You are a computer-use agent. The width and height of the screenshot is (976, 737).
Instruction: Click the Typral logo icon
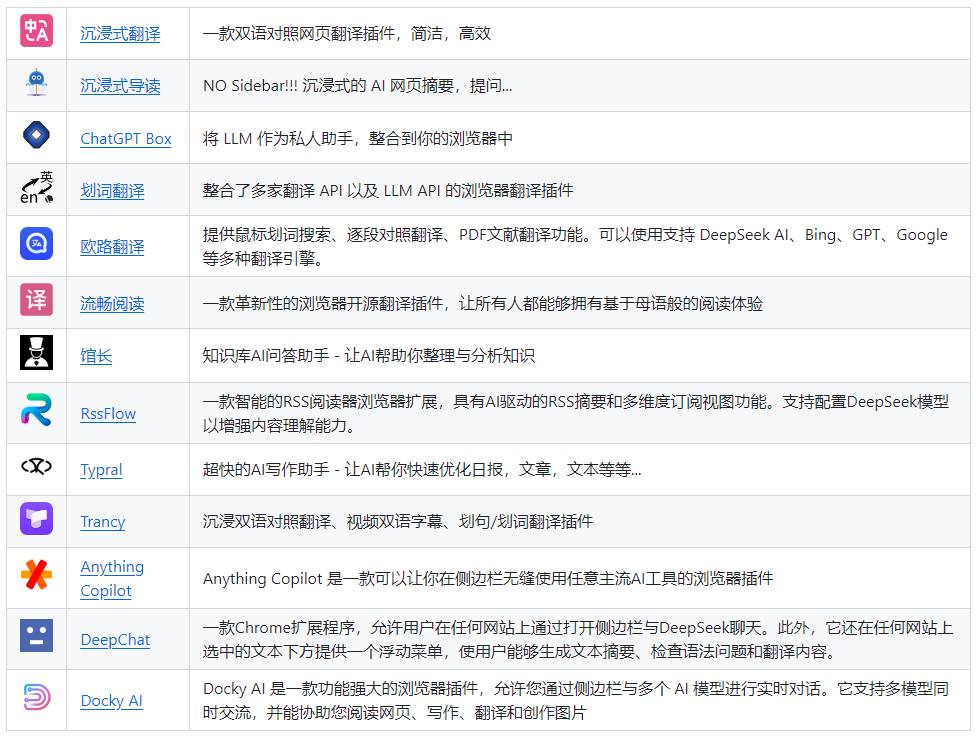[36, 466]
